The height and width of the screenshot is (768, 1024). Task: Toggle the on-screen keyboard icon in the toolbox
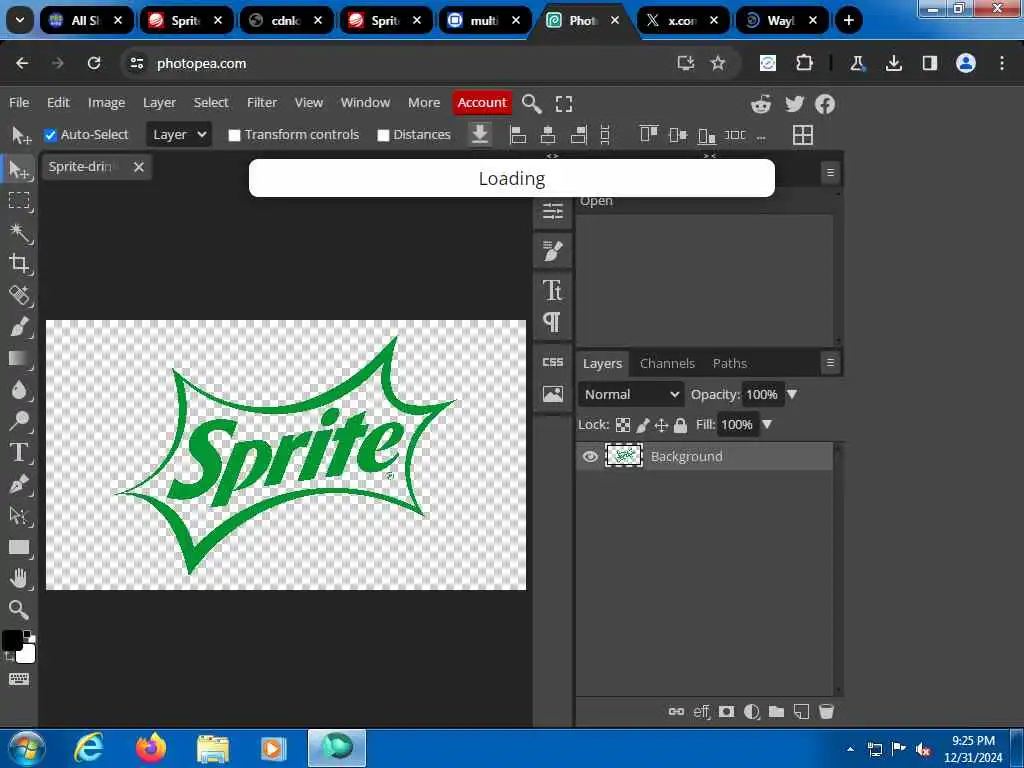pos(19,679)
